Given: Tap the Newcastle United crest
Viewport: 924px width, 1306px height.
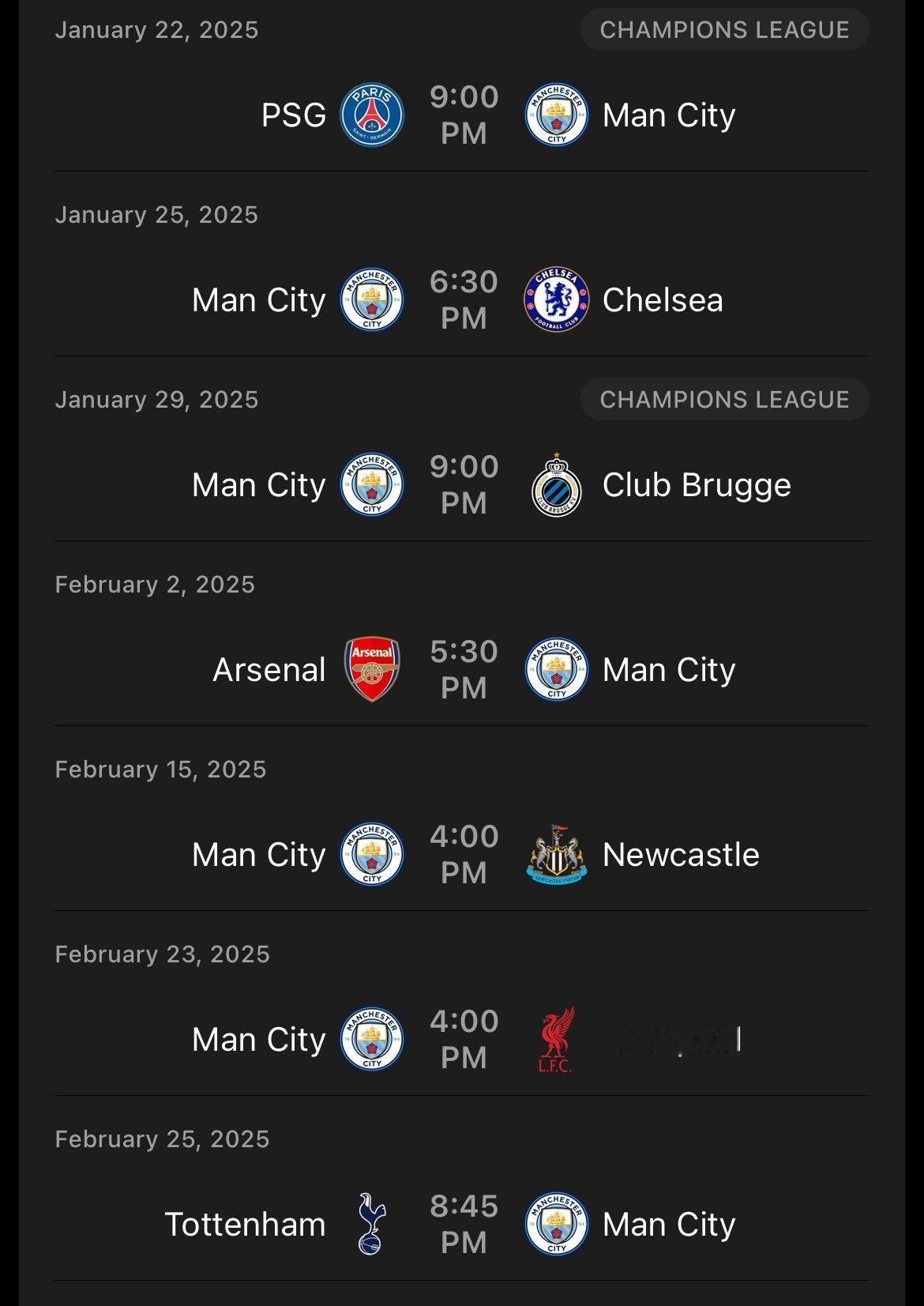Looking at the screenshot, I should (557, 855).
